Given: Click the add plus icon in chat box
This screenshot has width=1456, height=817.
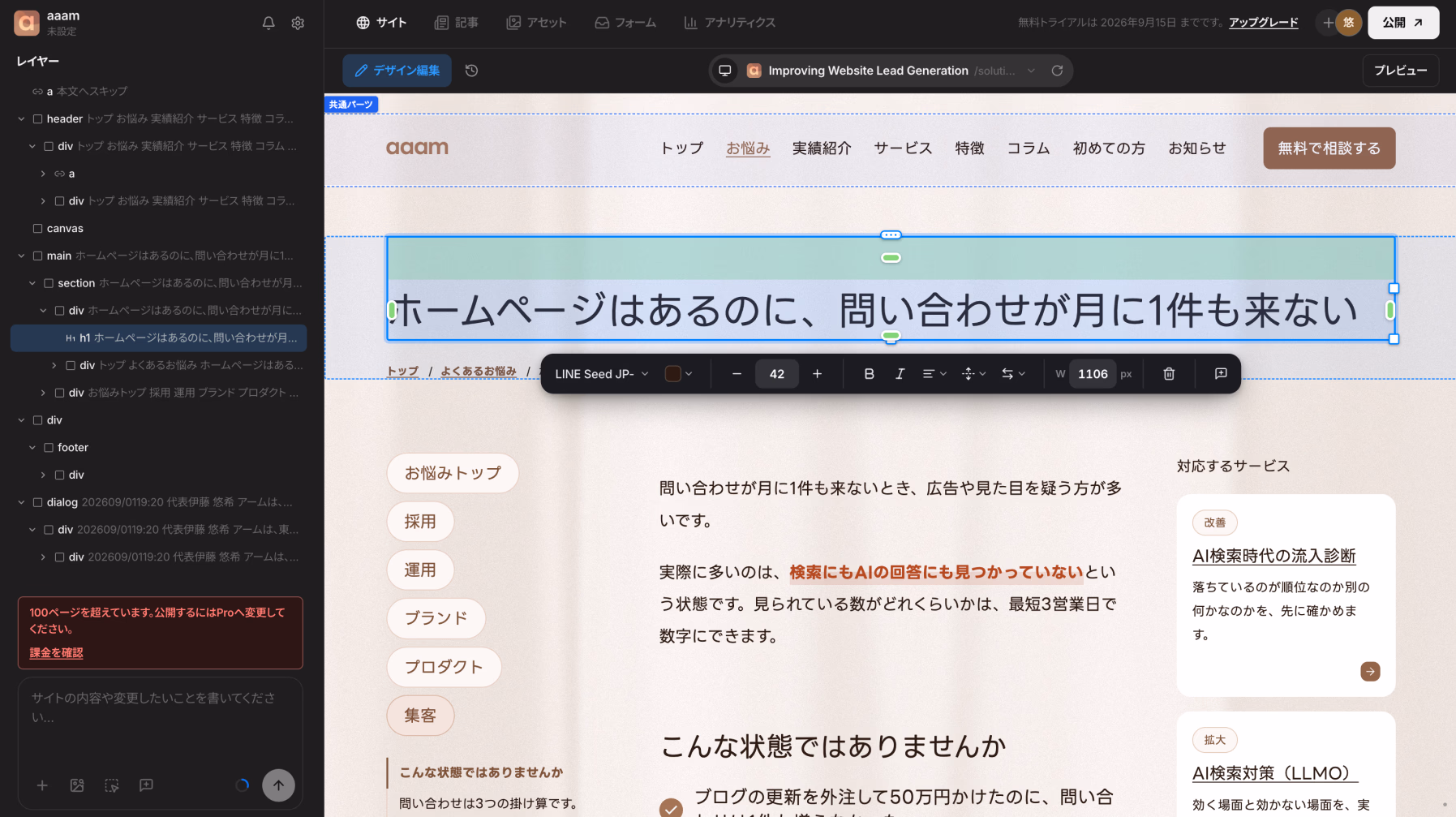Looking at the screenshot, I should (x=42, y=785).
